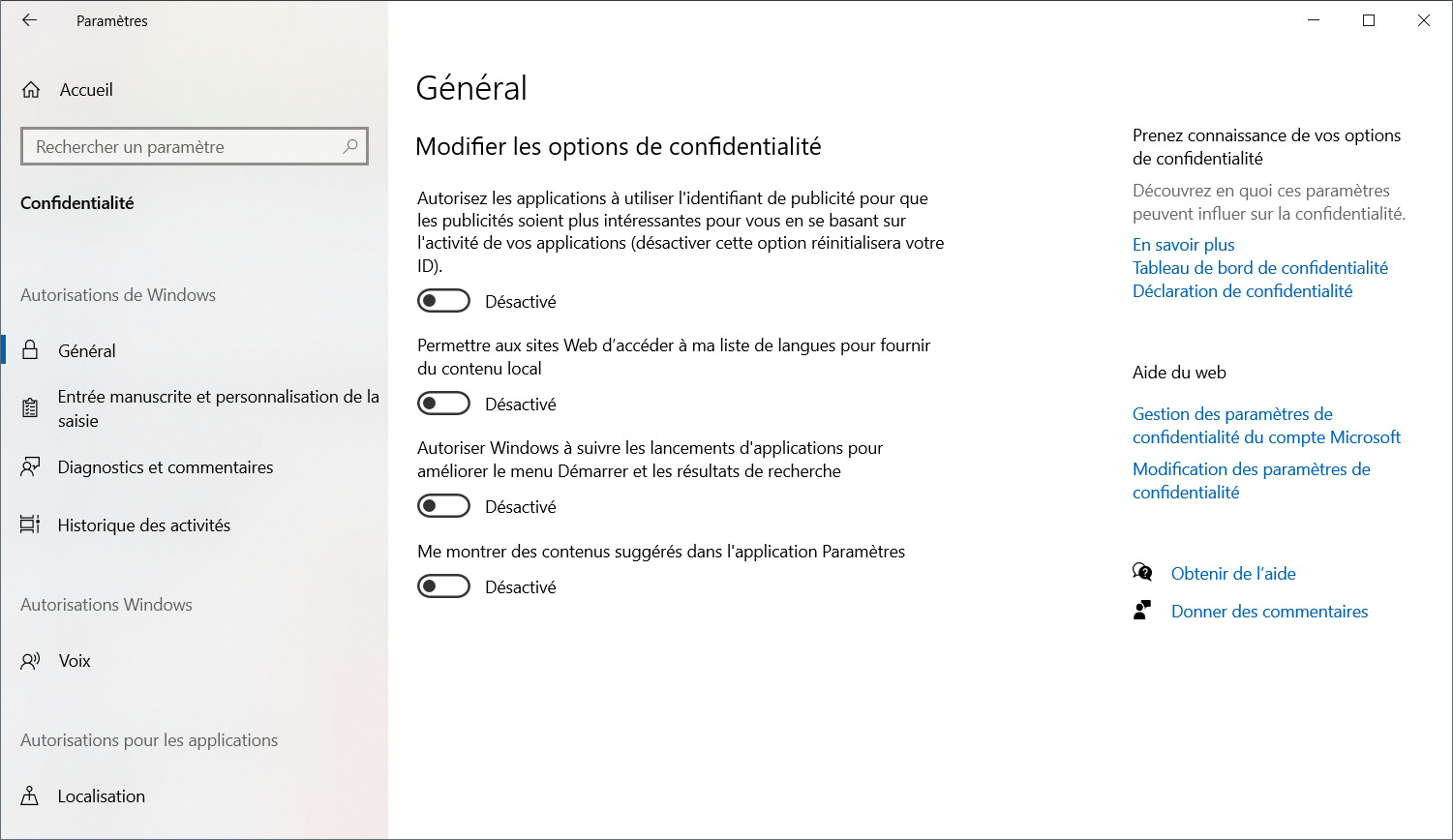The image size is (1453, 840).
Task: Open the Historique des activités icon
Action: [x=31, y=525]
